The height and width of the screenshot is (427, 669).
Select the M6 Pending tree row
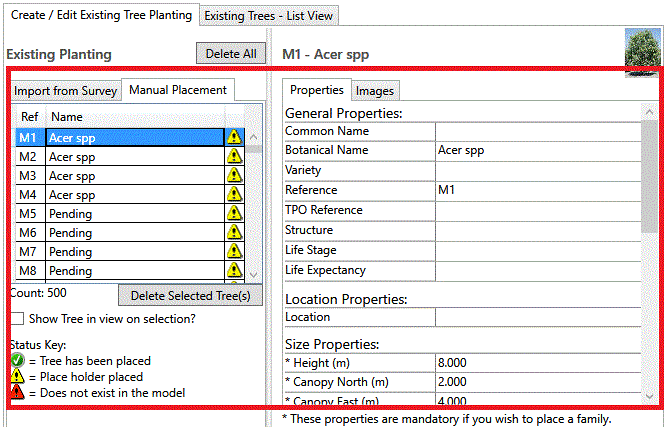click(120, 233)
